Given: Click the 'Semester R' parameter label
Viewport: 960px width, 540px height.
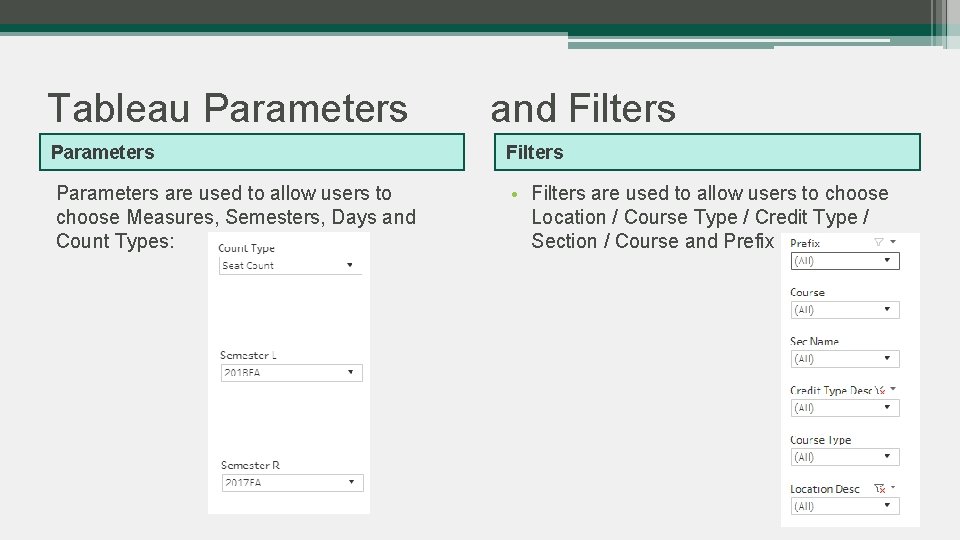Looking at the screenshot, I should 250,465.
